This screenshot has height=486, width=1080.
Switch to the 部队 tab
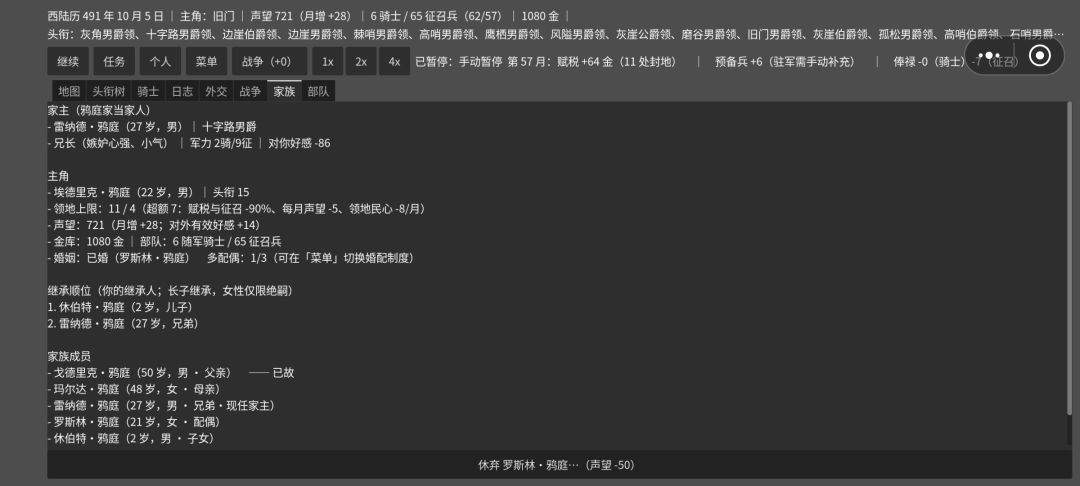318,91
